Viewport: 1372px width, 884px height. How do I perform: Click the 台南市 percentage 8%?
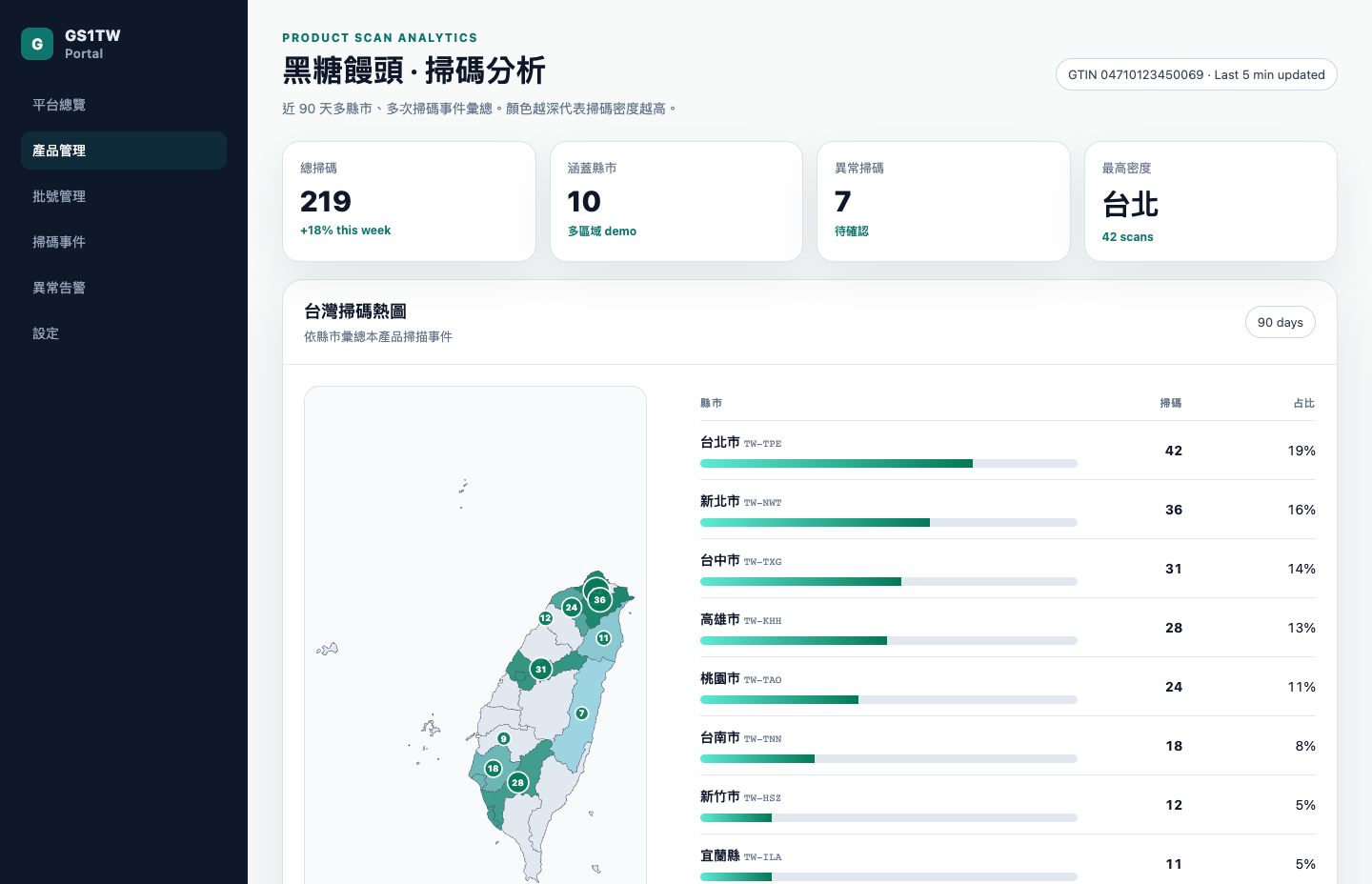pyautogui.click(x=1305, y=746)
